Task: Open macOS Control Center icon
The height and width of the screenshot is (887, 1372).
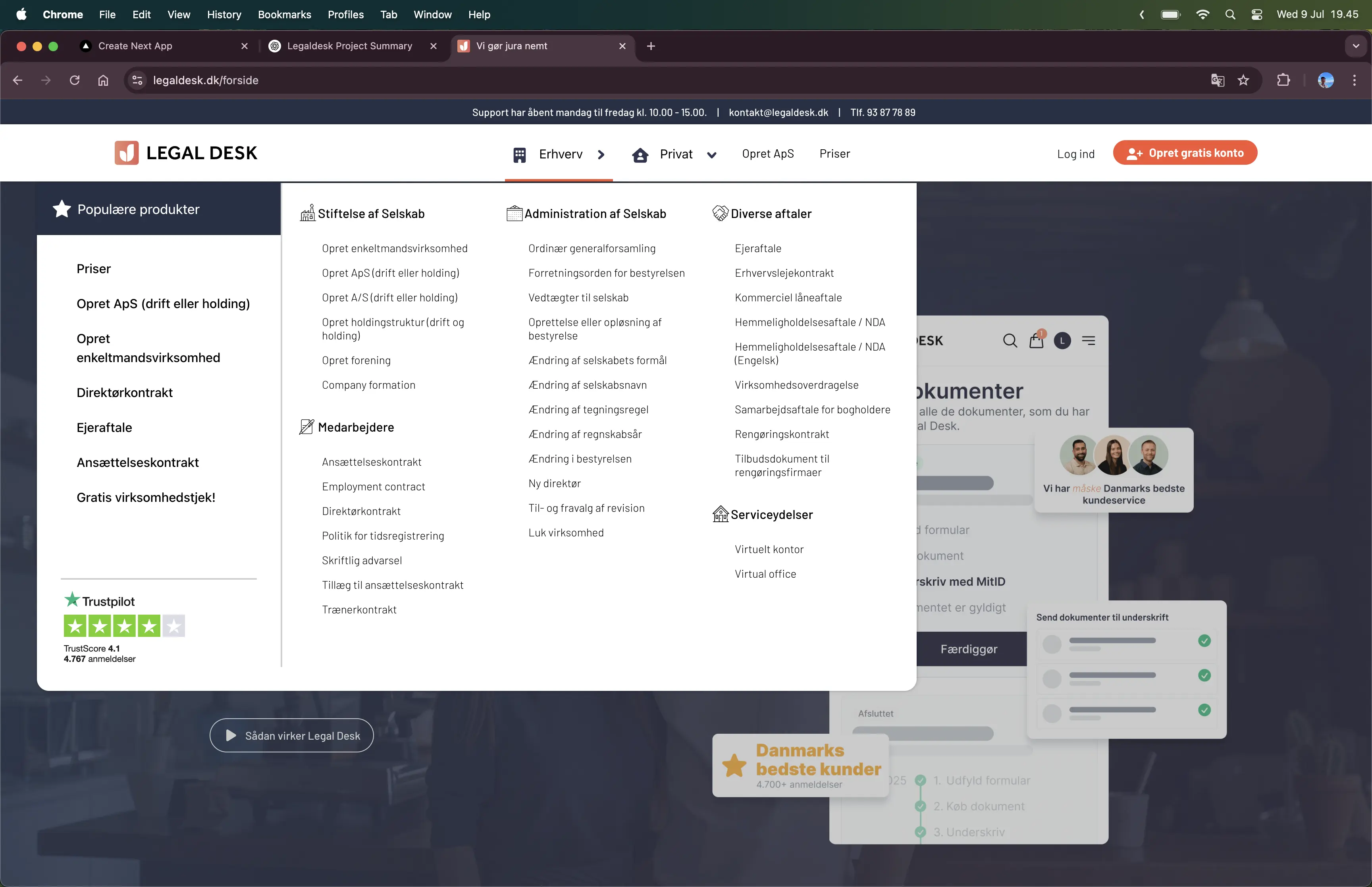Action: coord(1257,14)
